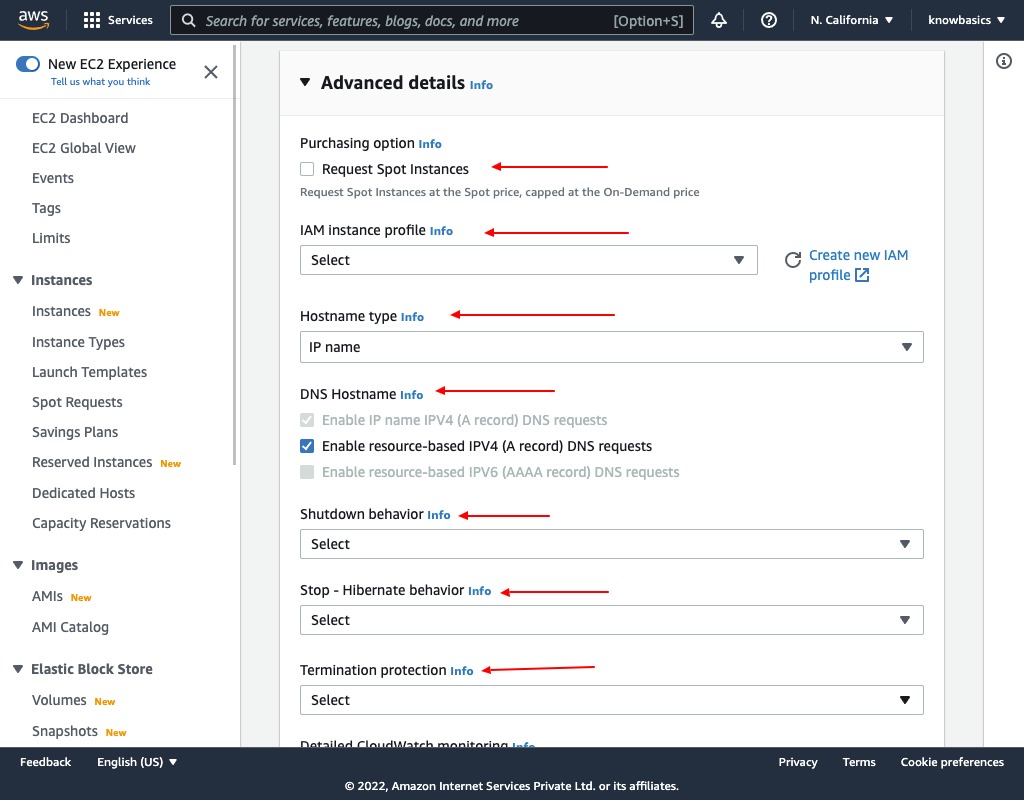Go to EC2 Dashboard
This screenshot has width=1024, height=800.
point(80,118)
